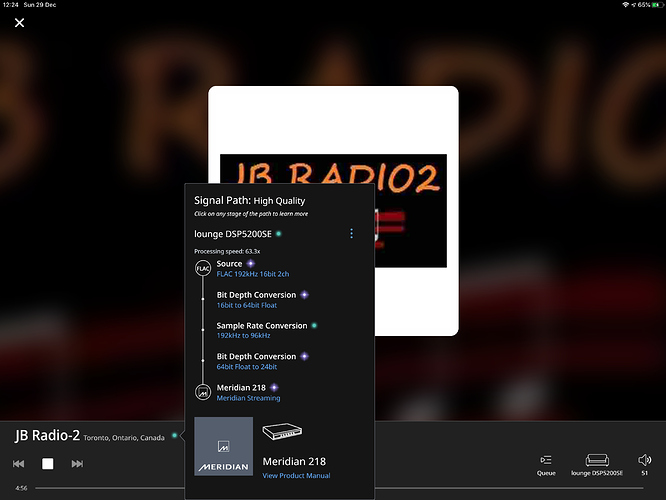Select the 16bit to 64bit Float stage
Image resolution: width=666 pixels, height=500 pixels.
tap(247, 305)
